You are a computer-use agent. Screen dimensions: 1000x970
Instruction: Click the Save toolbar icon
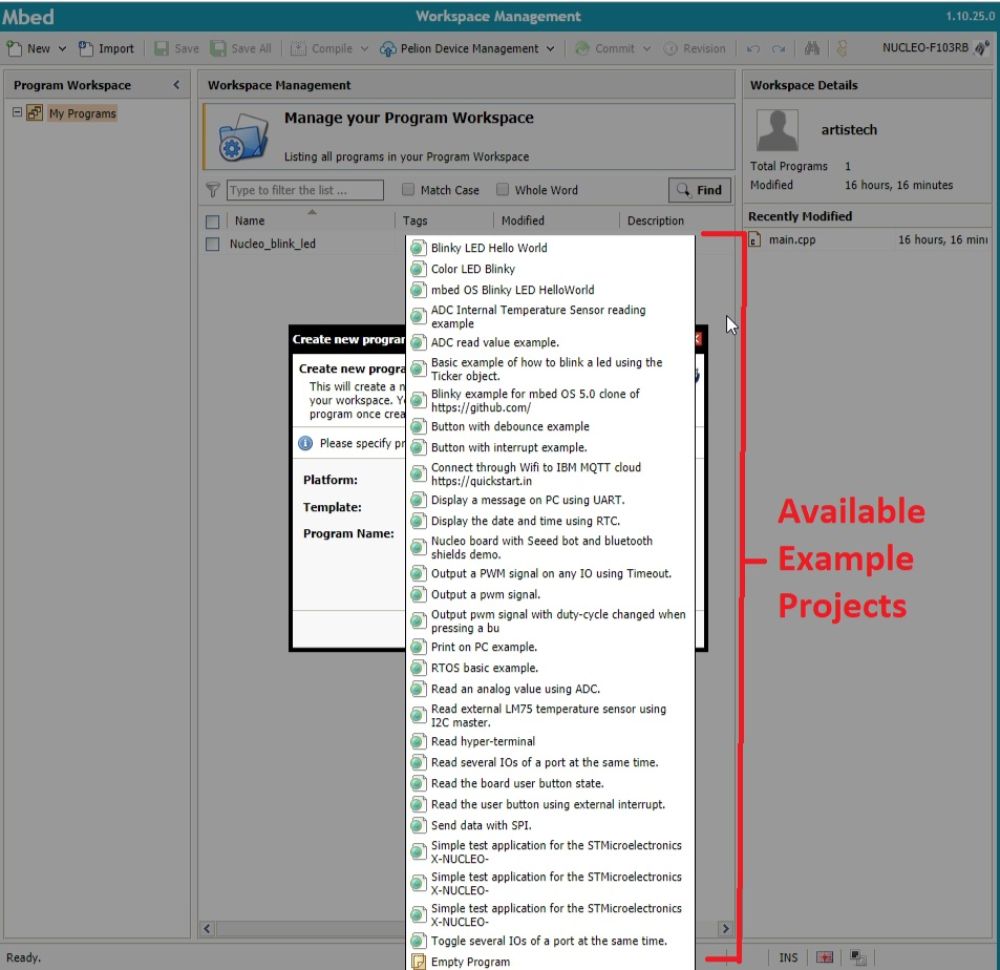[x=162, y=48]
